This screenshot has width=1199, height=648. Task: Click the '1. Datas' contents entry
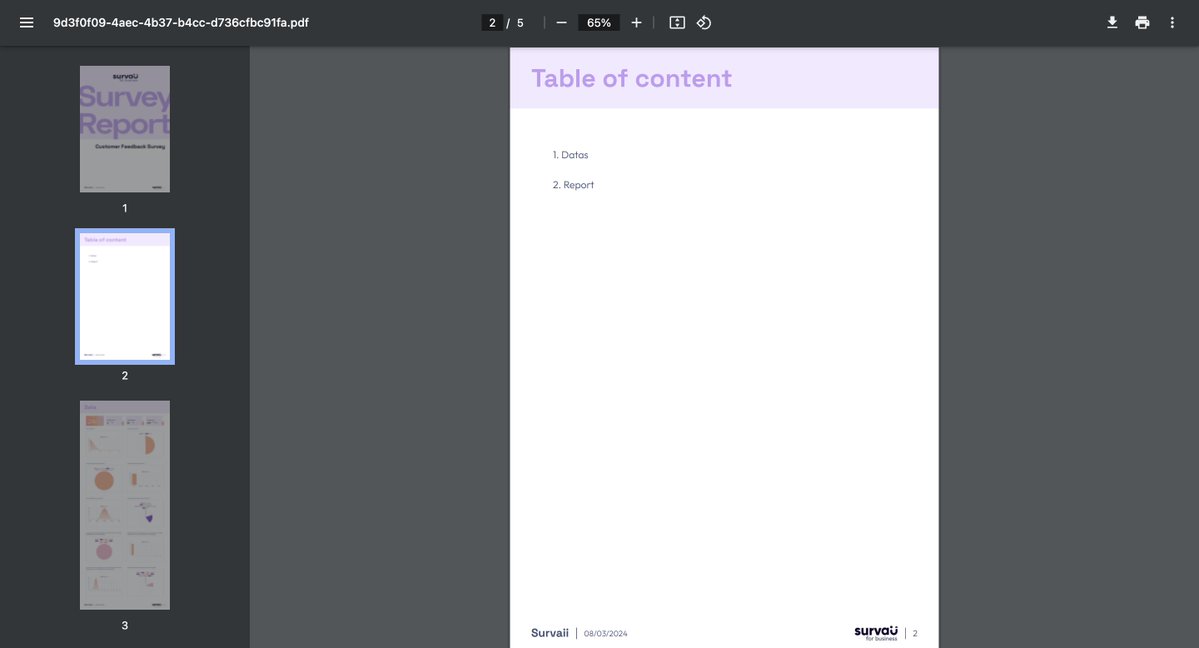tap(570, 155)
